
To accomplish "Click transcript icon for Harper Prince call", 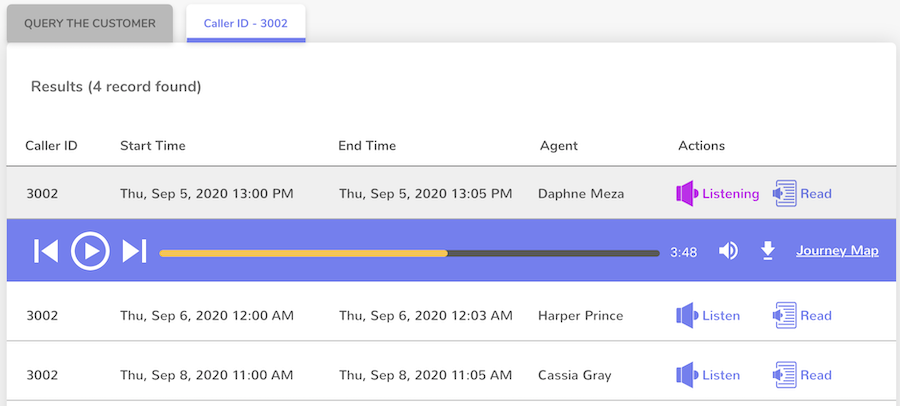I will [x=785, y=316].
